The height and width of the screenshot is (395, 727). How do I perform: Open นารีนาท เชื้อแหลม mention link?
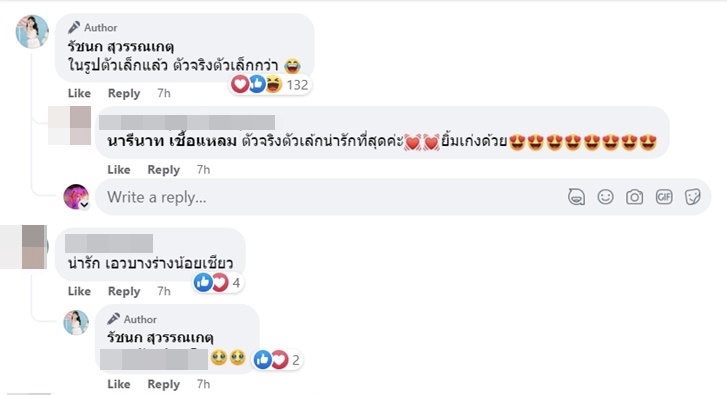tap(172, 140)
